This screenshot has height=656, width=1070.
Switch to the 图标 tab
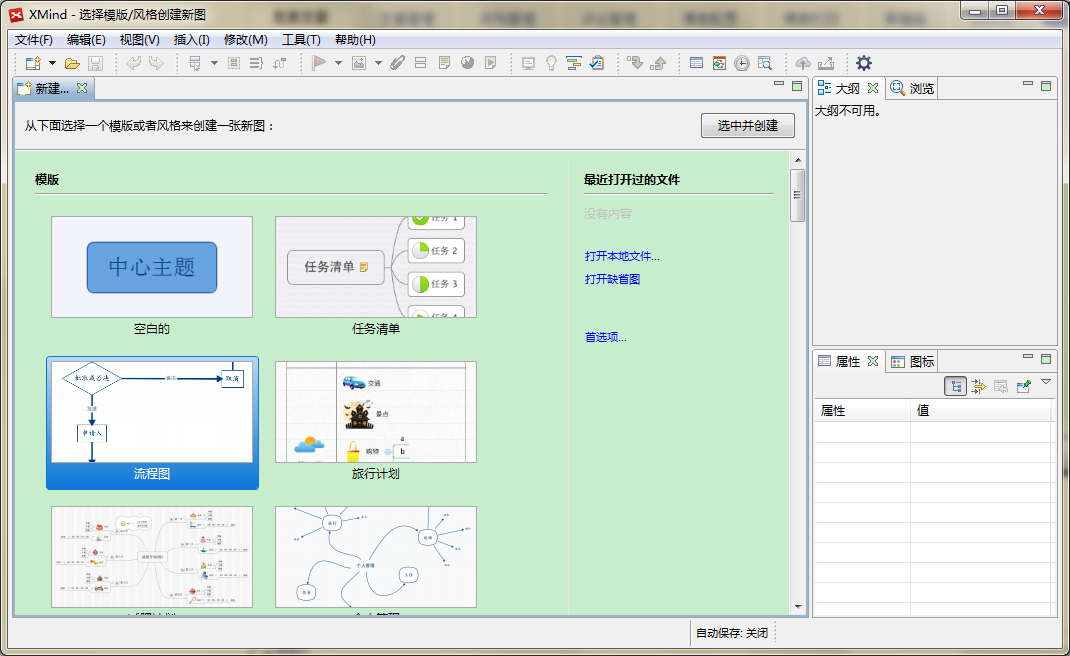point(912,362)
